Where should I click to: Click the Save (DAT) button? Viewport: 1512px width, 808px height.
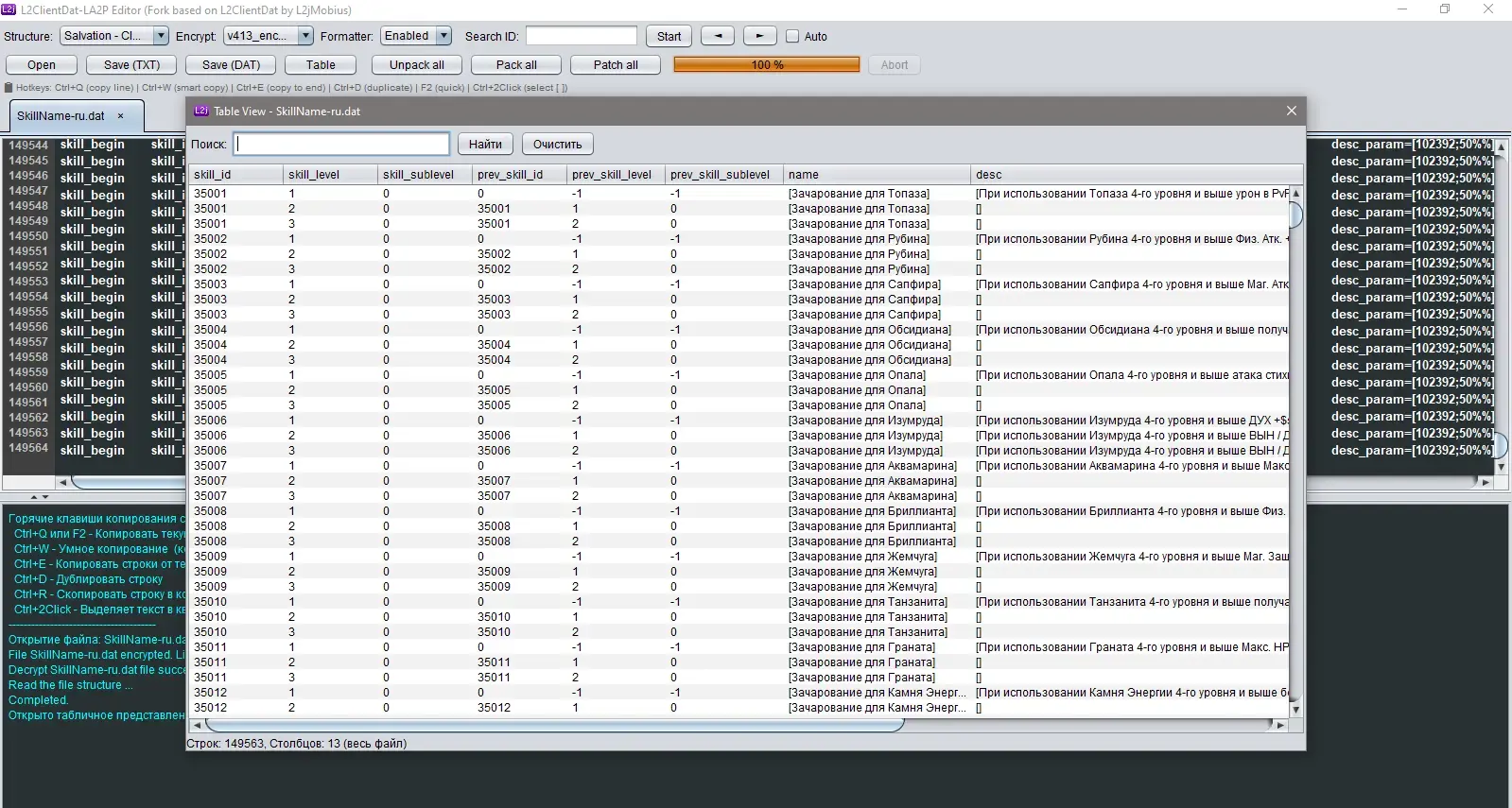[231, 64]
